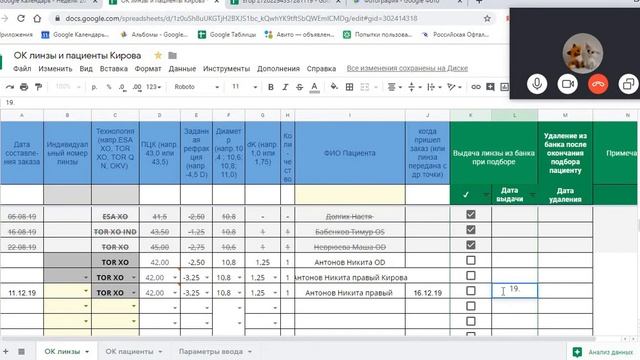
Task: Open text rotation options
Action: [453, 87]
